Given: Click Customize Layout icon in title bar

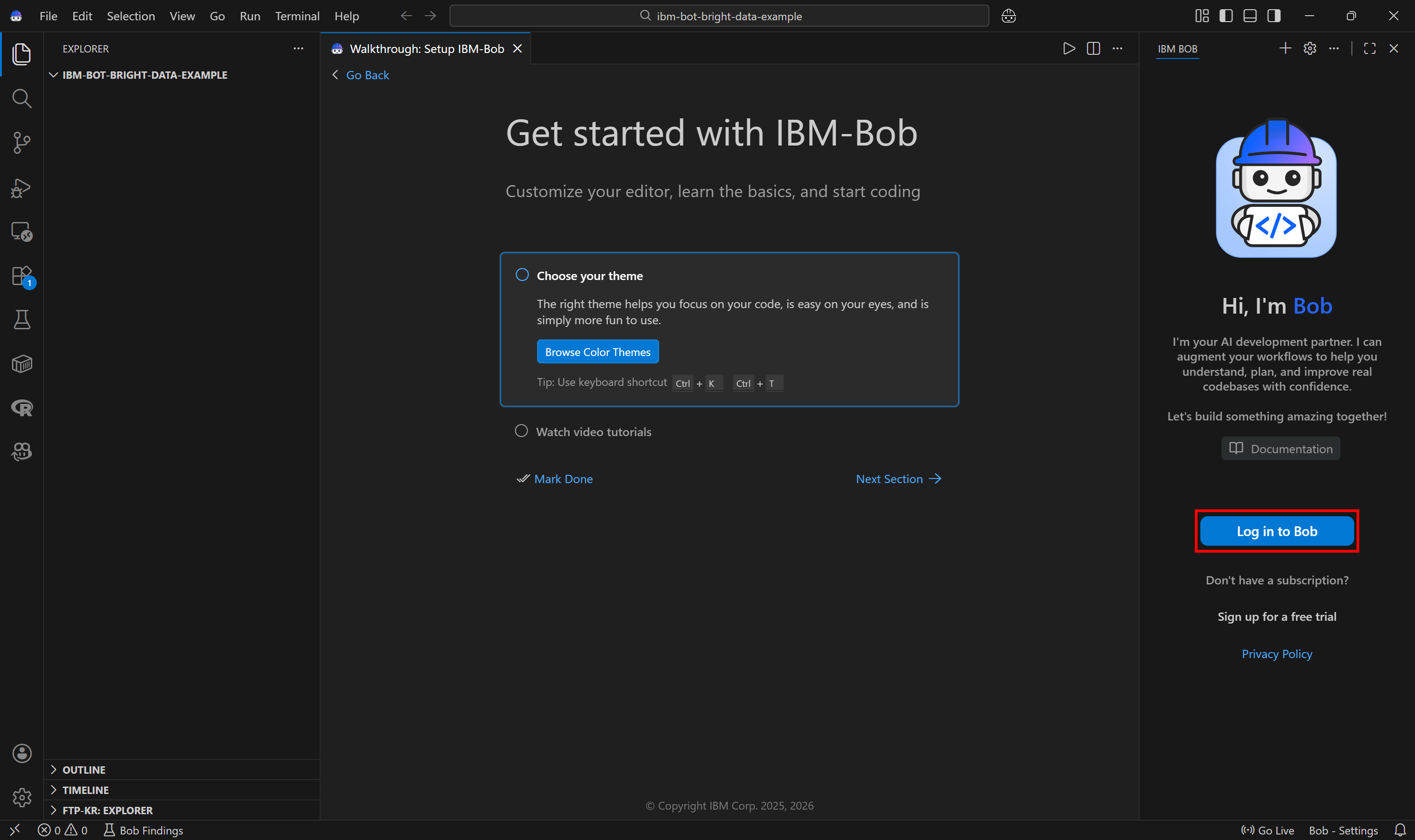Looking at the screenshot, I should pyautogui.click(x=1202, y=16).
